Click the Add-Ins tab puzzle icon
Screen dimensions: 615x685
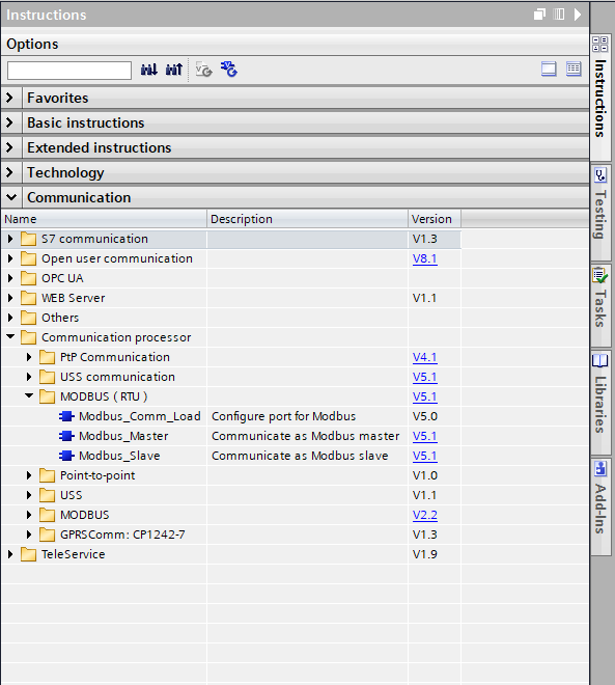pyautogui.click(x=601, y=469)
